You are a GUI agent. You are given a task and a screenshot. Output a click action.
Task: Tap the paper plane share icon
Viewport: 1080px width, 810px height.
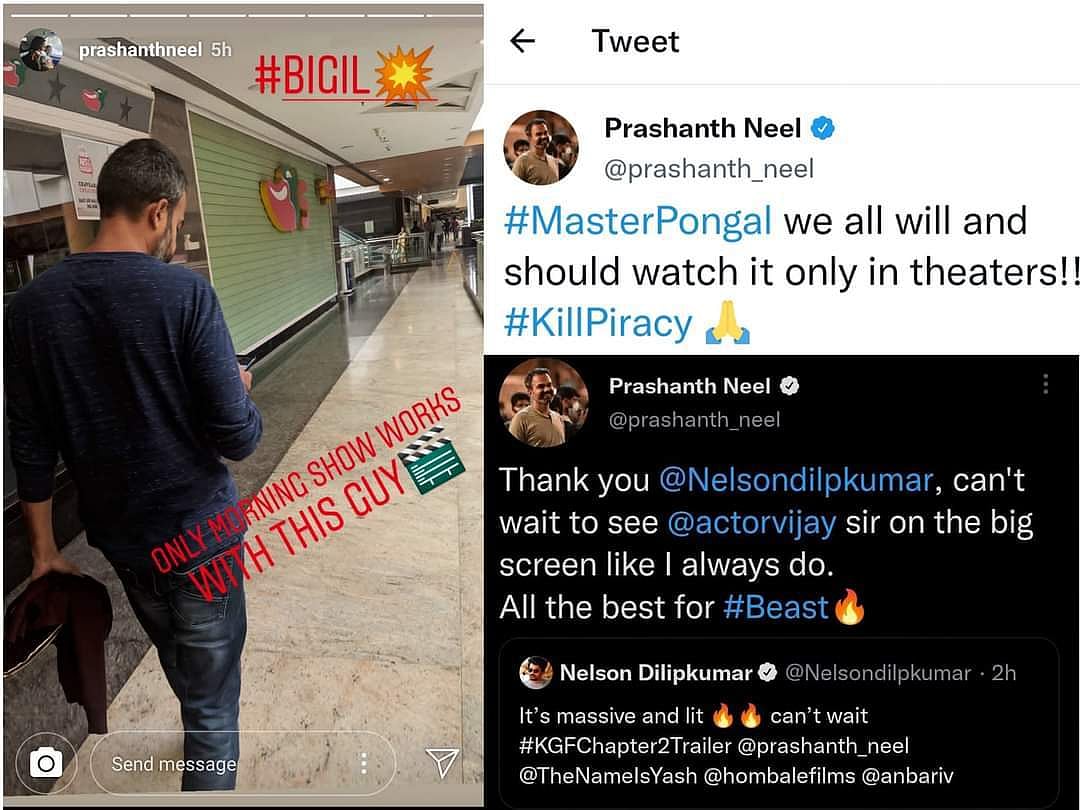[442, 762]
